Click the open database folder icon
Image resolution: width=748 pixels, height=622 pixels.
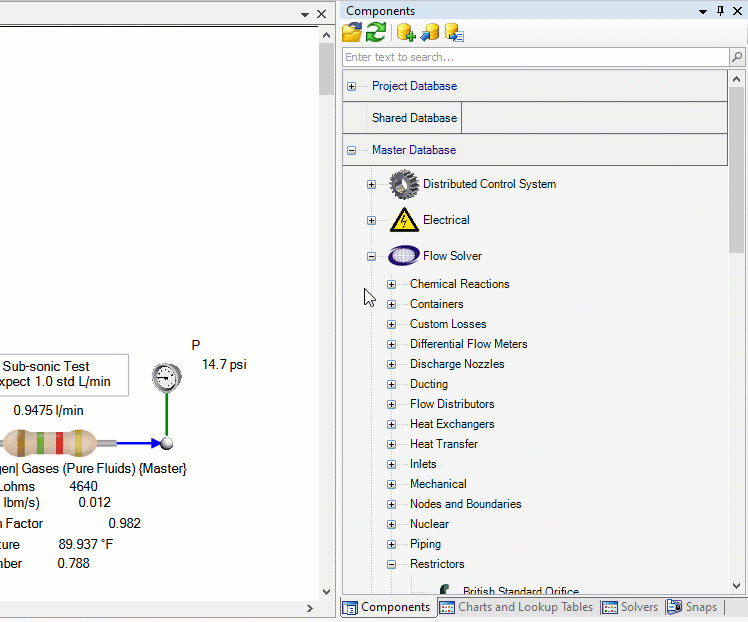click(x=352, y=33)
